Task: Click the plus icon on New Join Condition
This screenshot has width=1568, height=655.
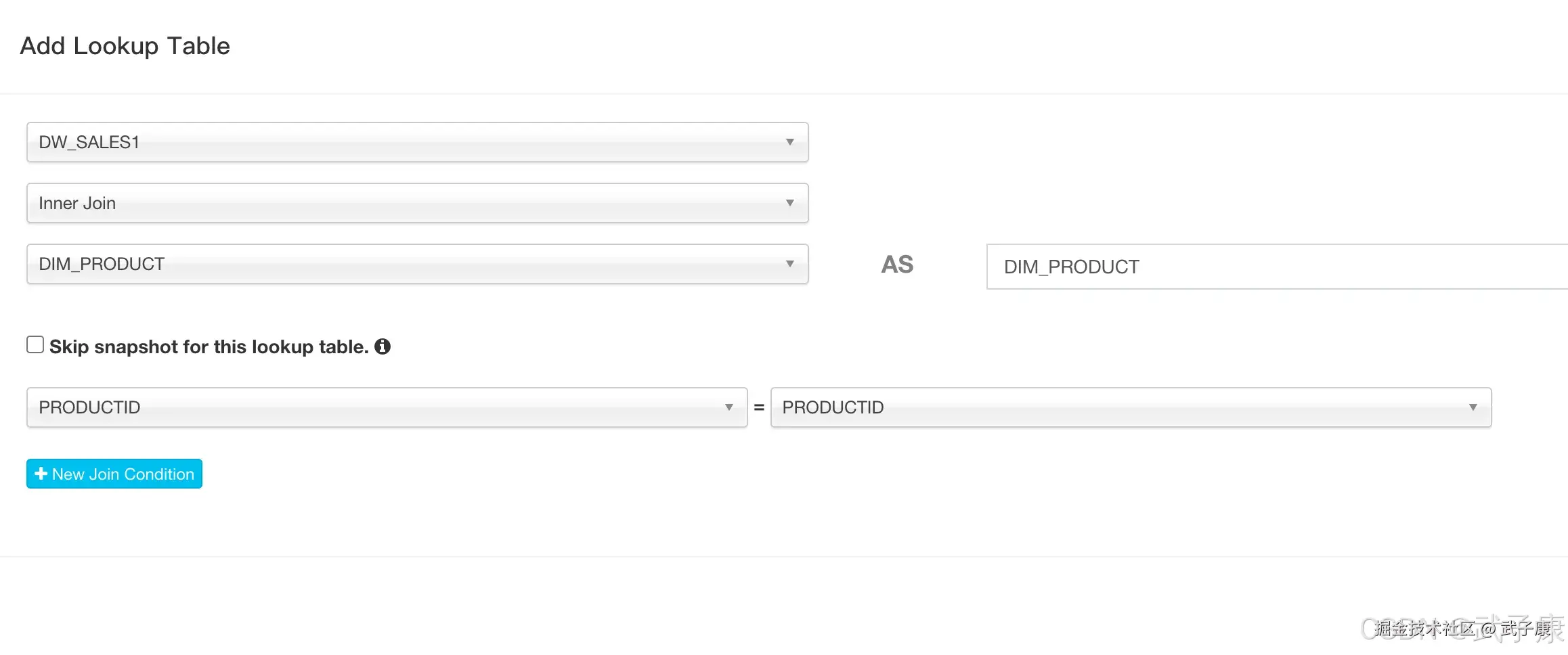Action: pyautogui.click(x=41, y=474)
